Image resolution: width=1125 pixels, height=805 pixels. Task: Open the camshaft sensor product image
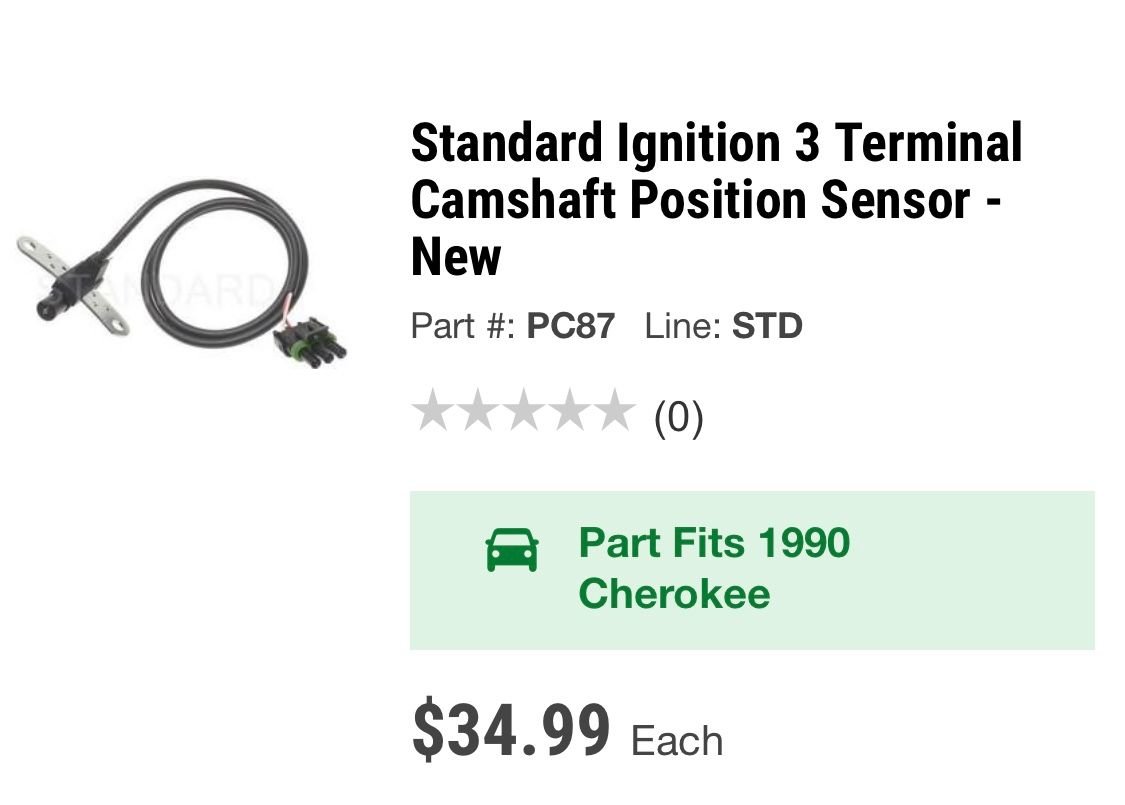[x=182, y=271]
